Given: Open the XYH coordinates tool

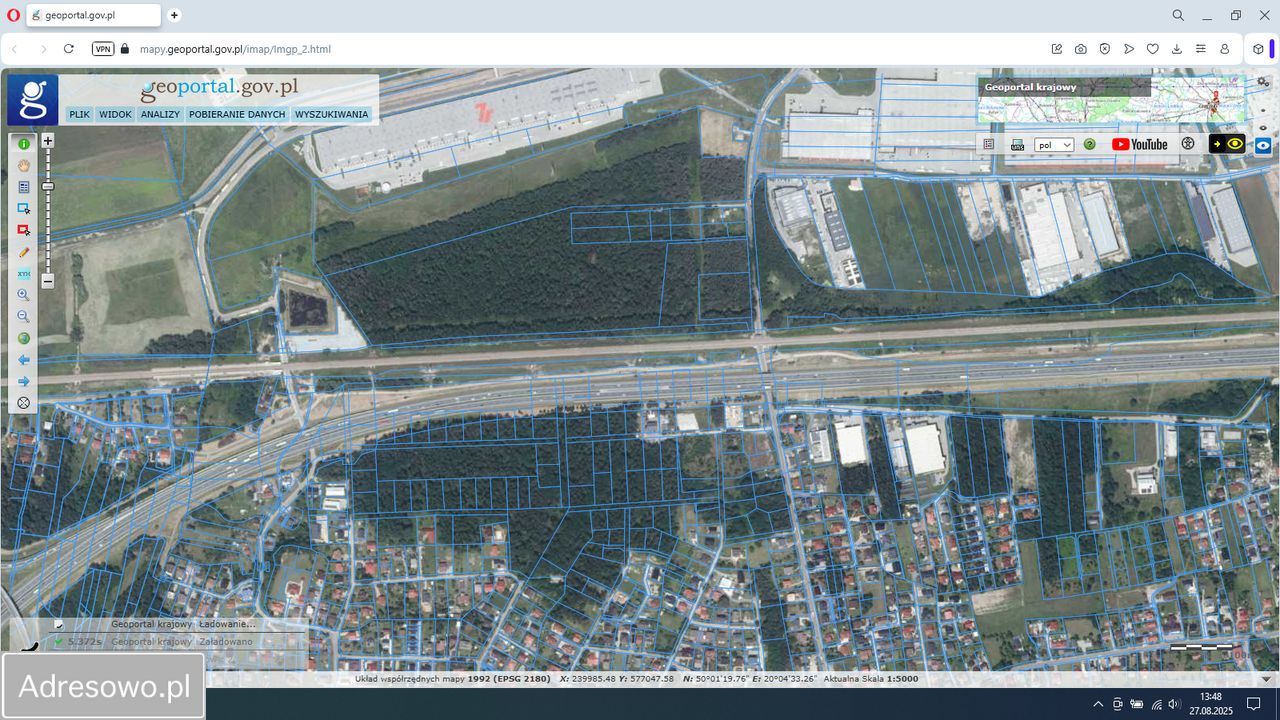Looking at the screenshot, I should click(24, 273).
